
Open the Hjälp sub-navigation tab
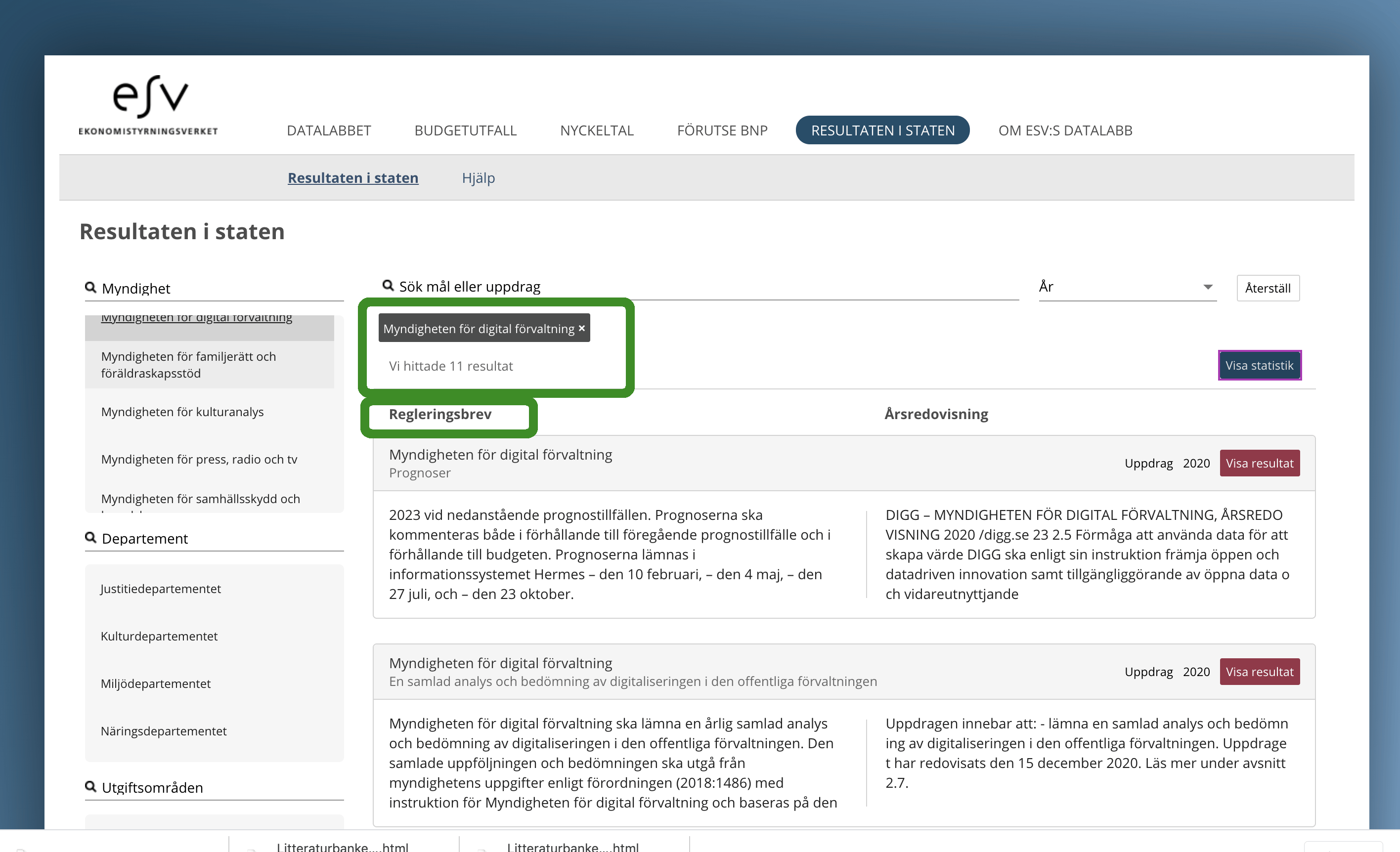coord(479,178)
